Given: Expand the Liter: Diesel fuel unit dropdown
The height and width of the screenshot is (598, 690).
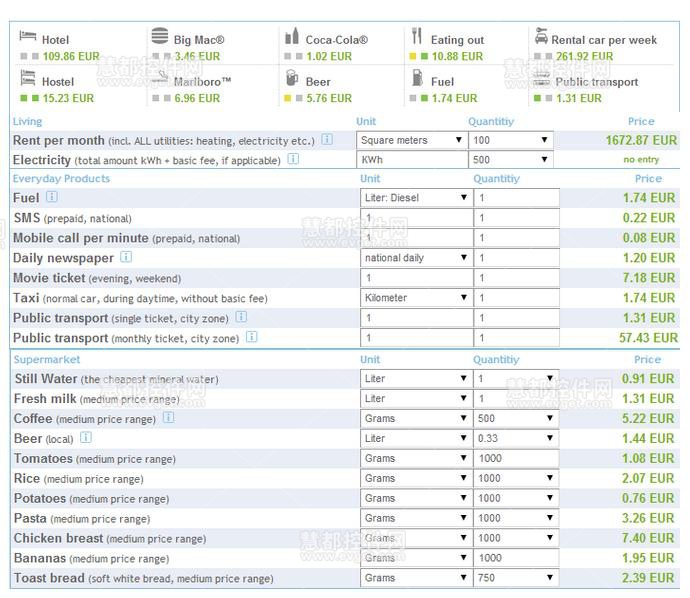Looking at the screenshot, I should pos(415,198).
